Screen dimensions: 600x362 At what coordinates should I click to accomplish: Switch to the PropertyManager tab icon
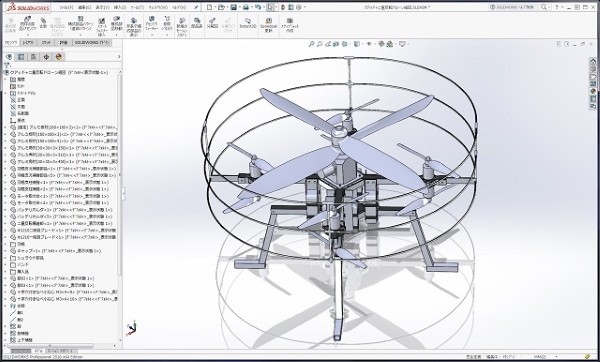[x=21, y=57]
